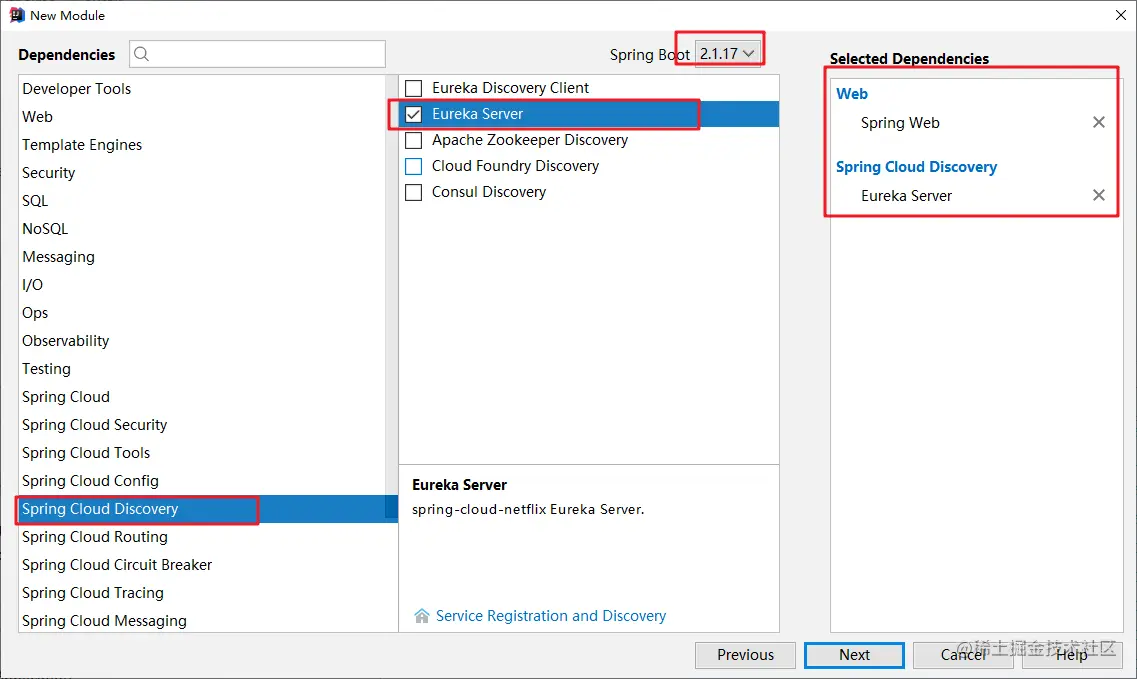Remove Spring Web from selected dependencies
1137x679 pixels.
point(1099,123)
